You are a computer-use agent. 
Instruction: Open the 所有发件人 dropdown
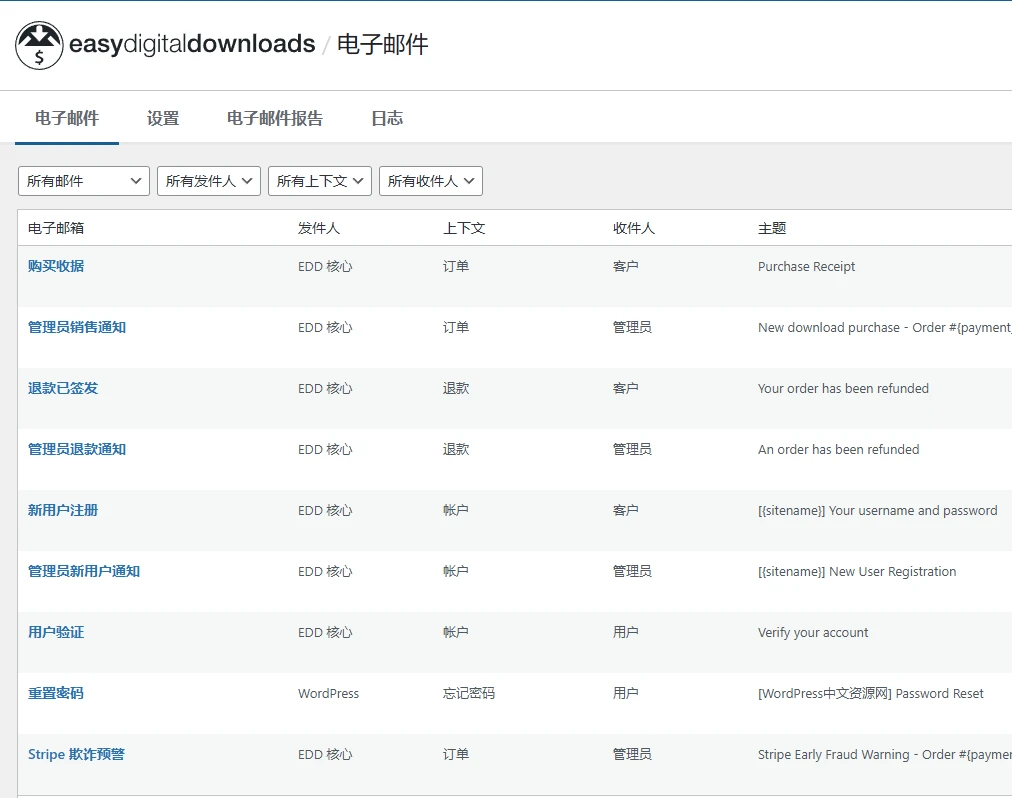click(208, 181)
